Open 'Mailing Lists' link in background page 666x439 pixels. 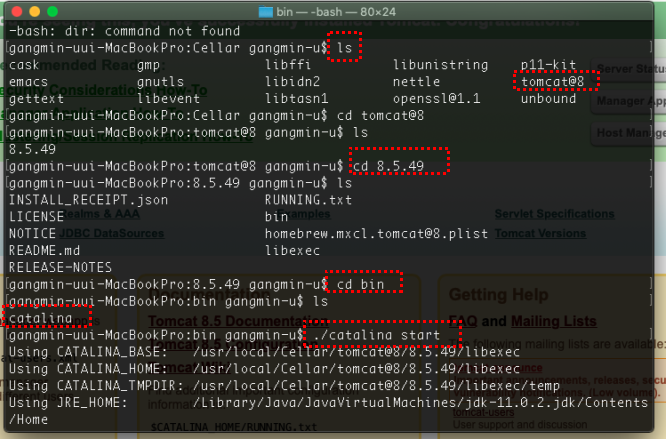click(x=553, y=321)
